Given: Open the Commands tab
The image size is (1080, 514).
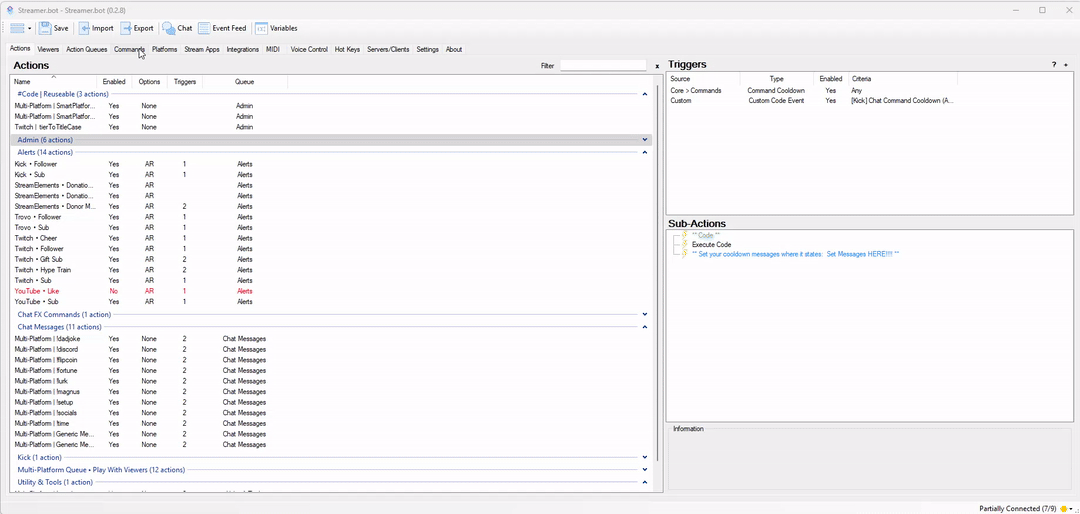Looking at the screenshot, I should [129, 50].
